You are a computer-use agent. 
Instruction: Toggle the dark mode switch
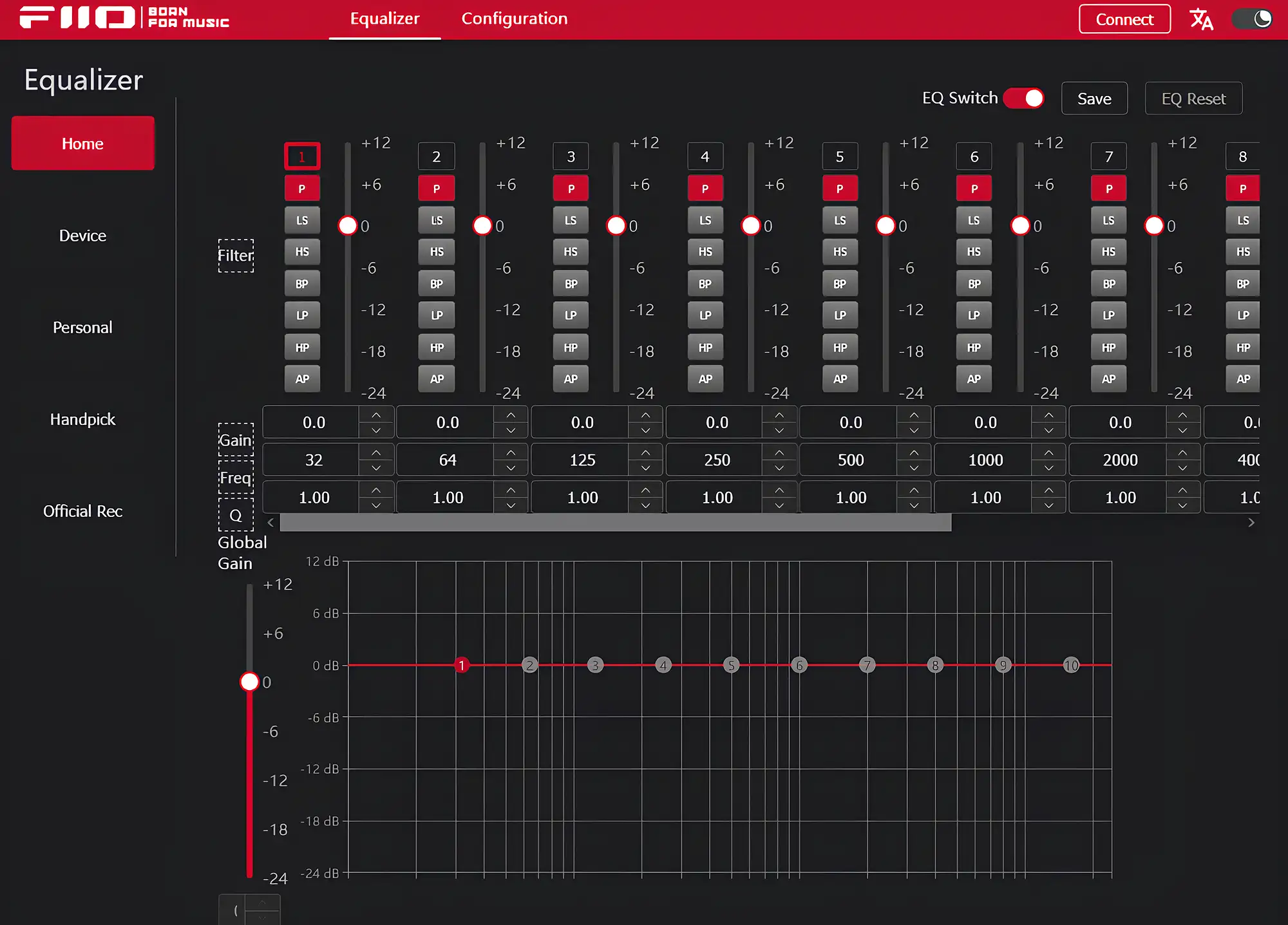[1252, 19]
